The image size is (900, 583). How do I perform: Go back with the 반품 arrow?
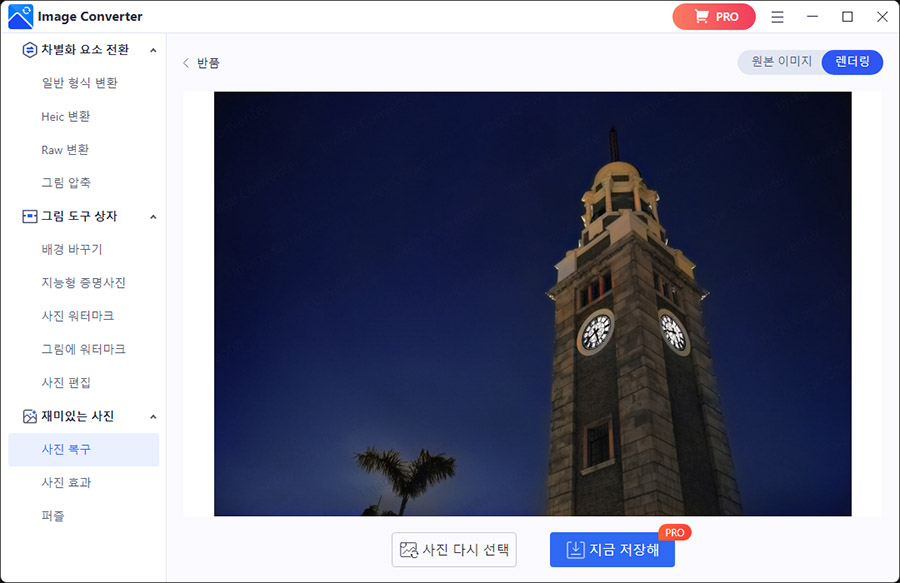pyautogui.click(x=186, y=63)
